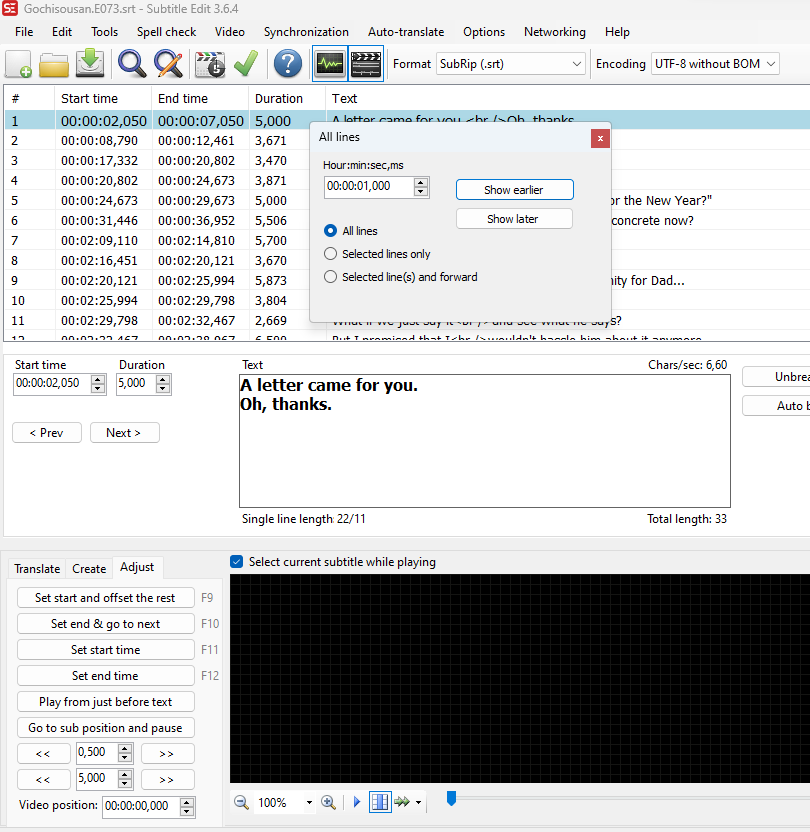Open Replace with the magnifier-and-pencil icon
The image size is (810, 832).
point(168,64)
